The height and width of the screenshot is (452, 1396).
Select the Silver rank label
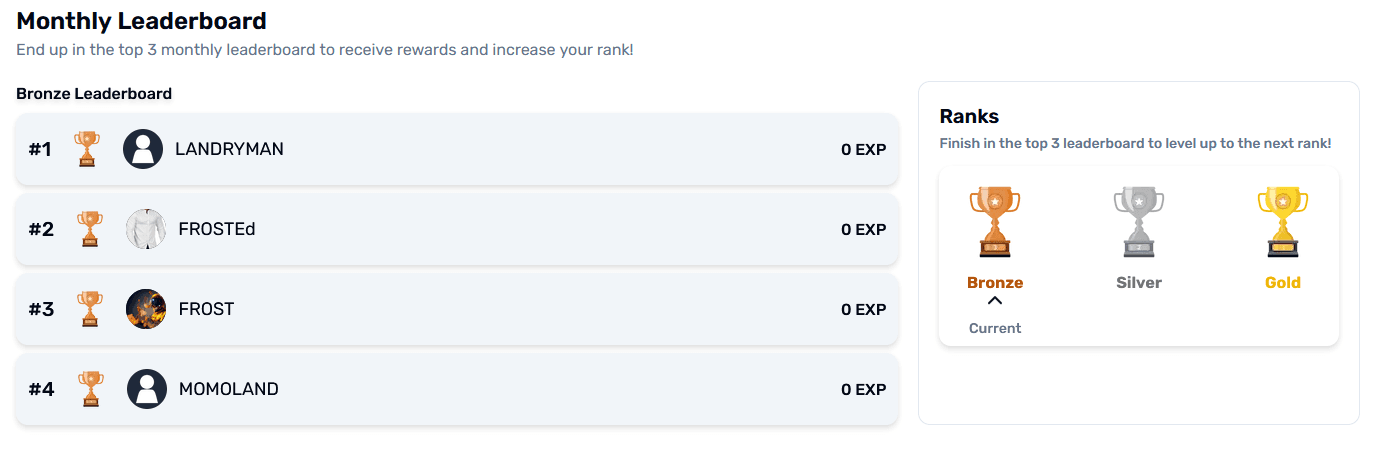(x=1139, y=283)
